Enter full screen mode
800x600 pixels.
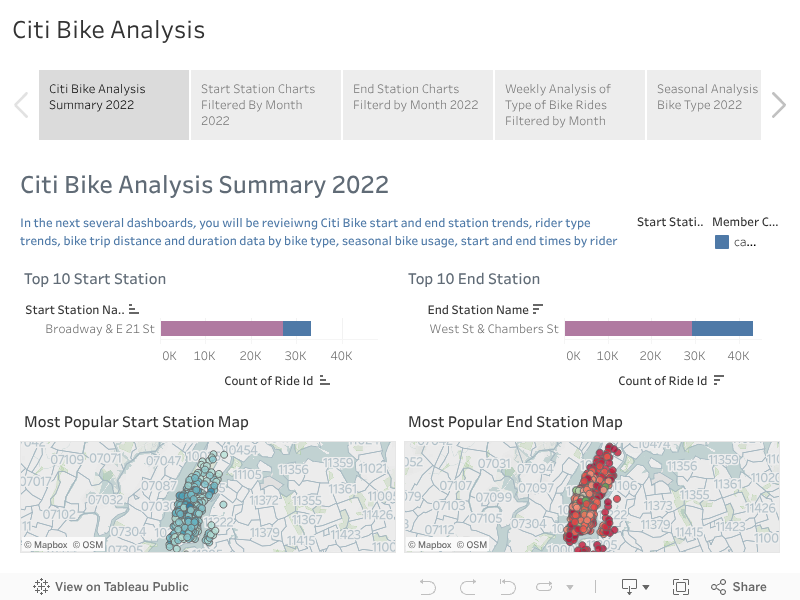pos(681,587)
